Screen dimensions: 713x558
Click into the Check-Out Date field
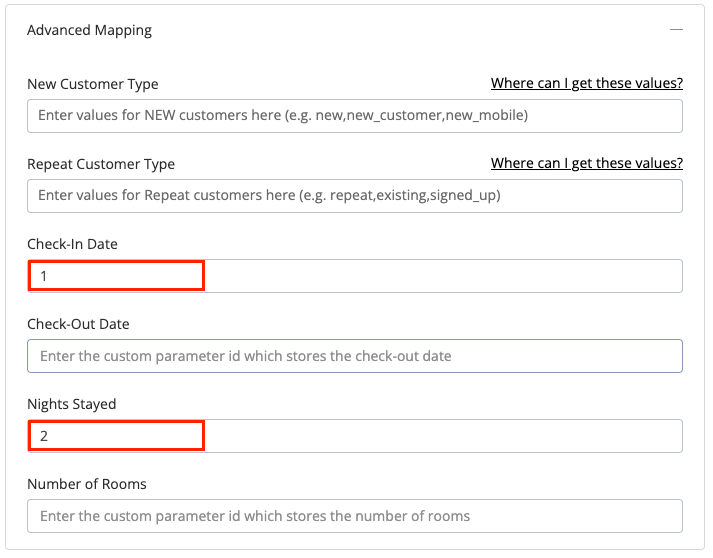[x=355, y=356]
